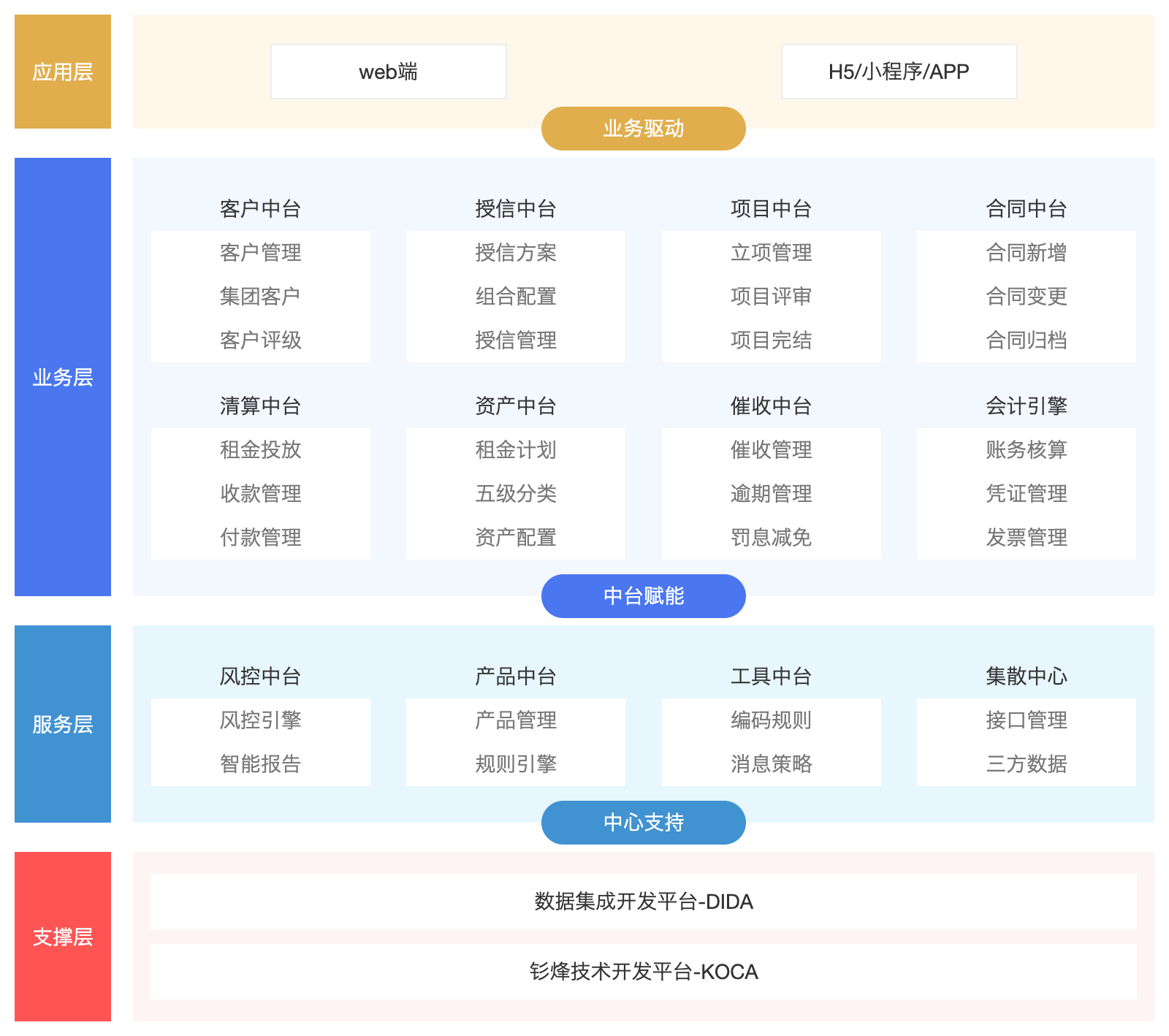Select the web端 application box
The image size is (1169, 1036).
[x=388, y=71]
